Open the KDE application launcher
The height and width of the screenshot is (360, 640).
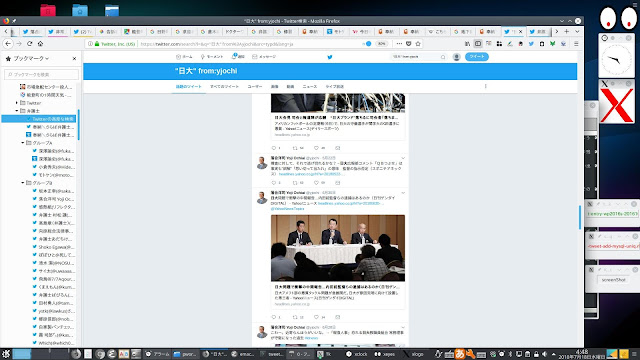[x=6, y=354]
